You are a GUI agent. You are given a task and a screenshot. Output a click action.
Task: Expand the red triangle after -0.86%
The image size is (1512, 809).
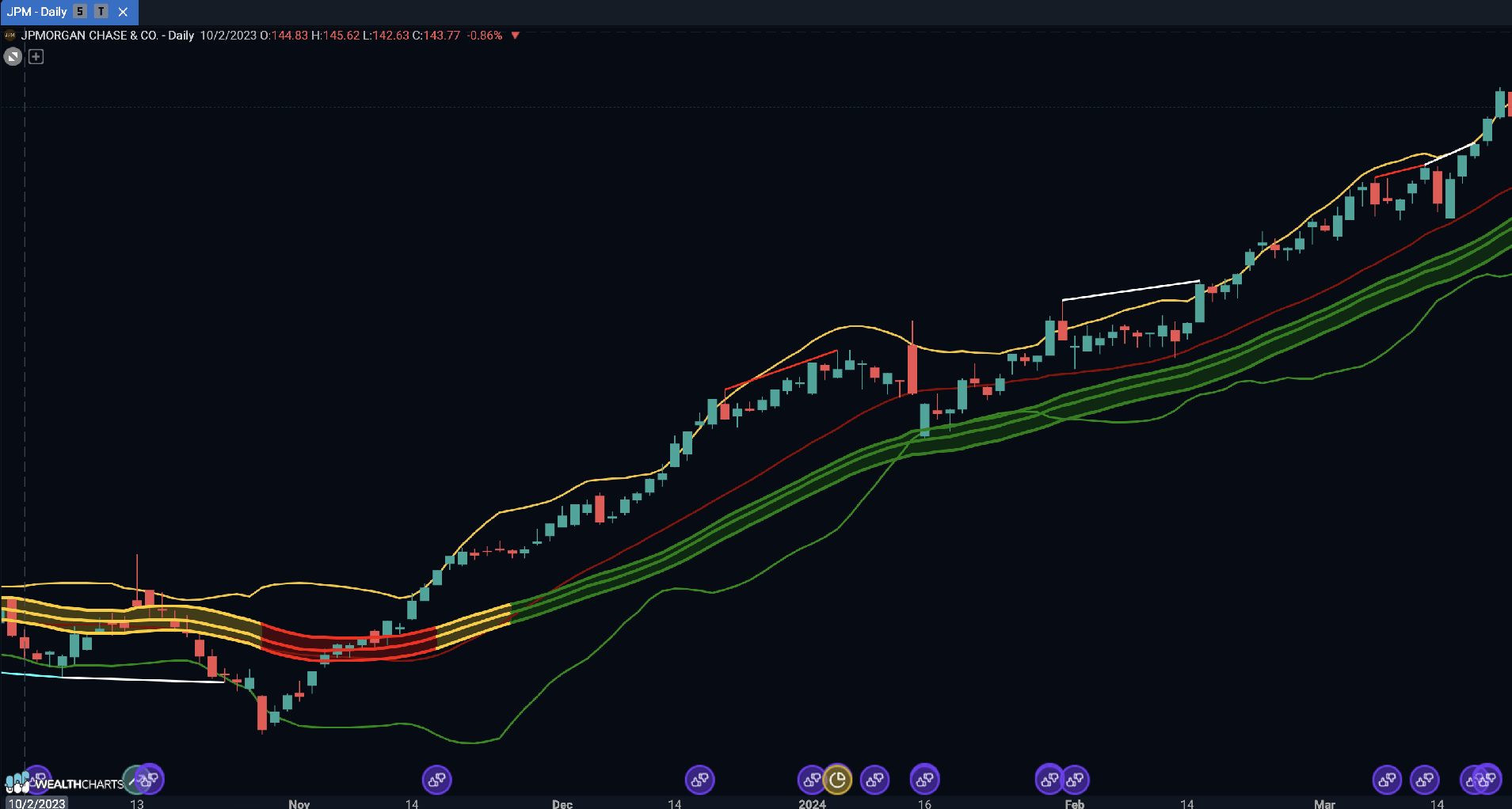pyautogui.click(x=515, y=36)
